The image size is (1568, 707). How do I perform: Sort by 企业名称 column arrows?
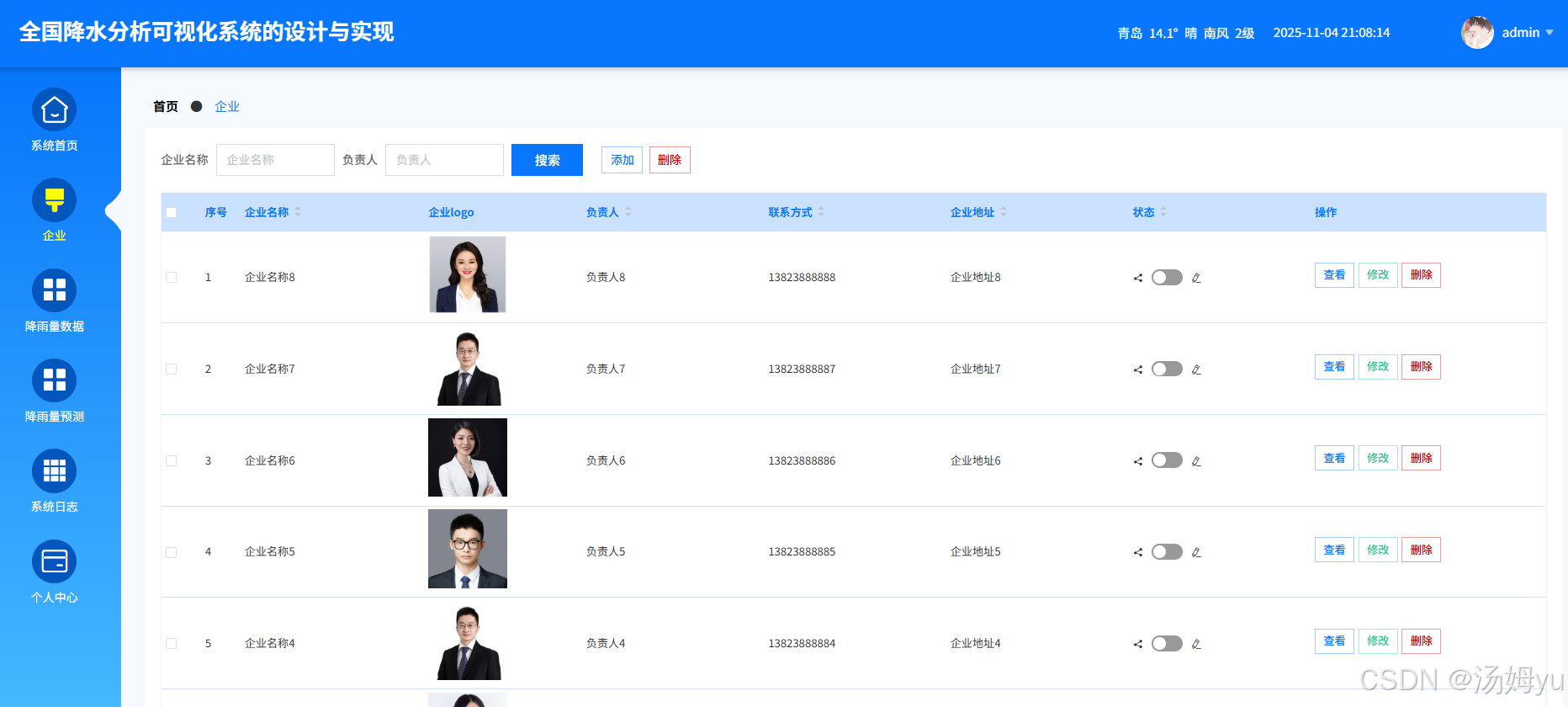(298, 212)
